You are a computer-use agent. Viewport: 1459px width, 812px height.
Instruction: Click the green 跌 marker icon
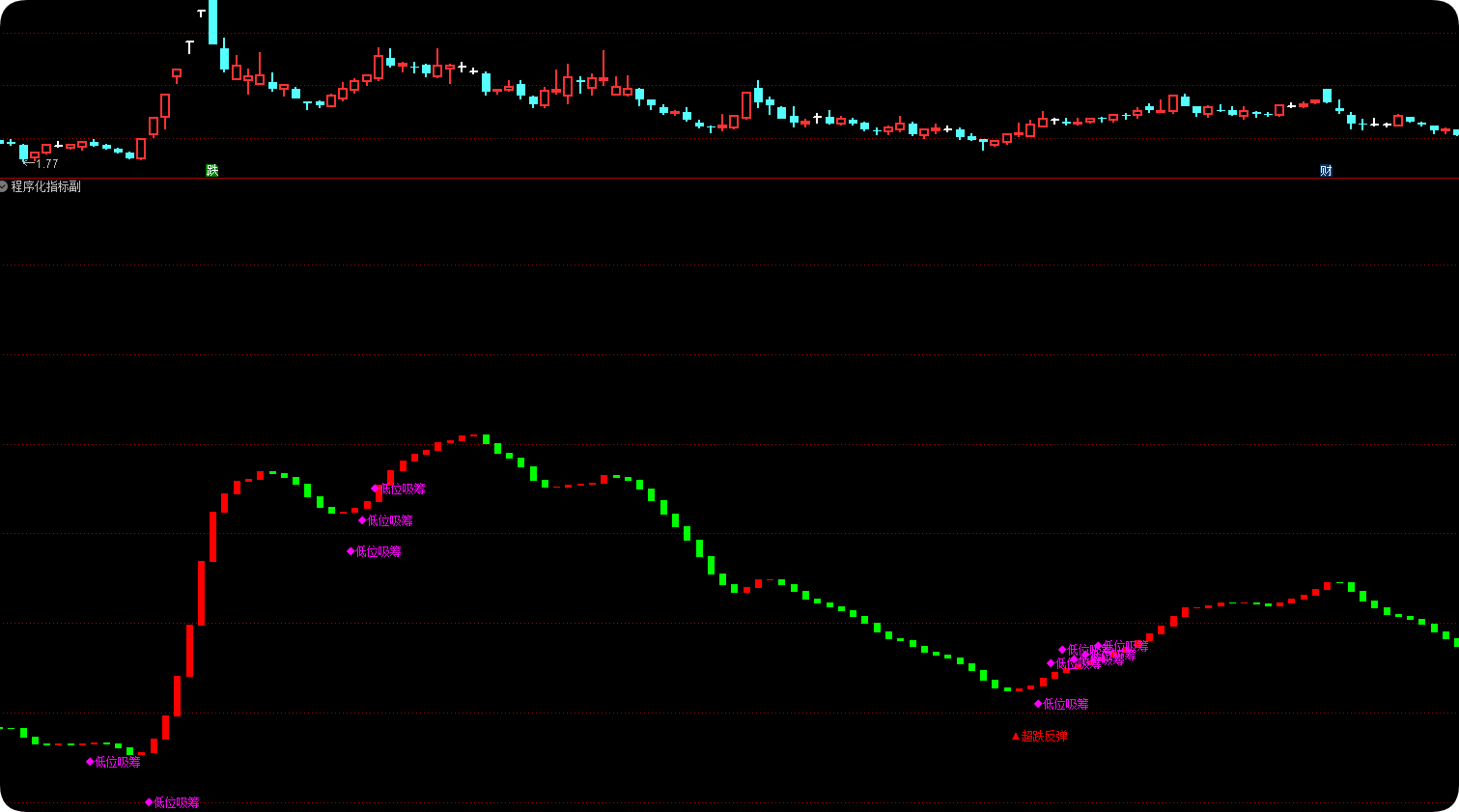[x=212, y=171]
